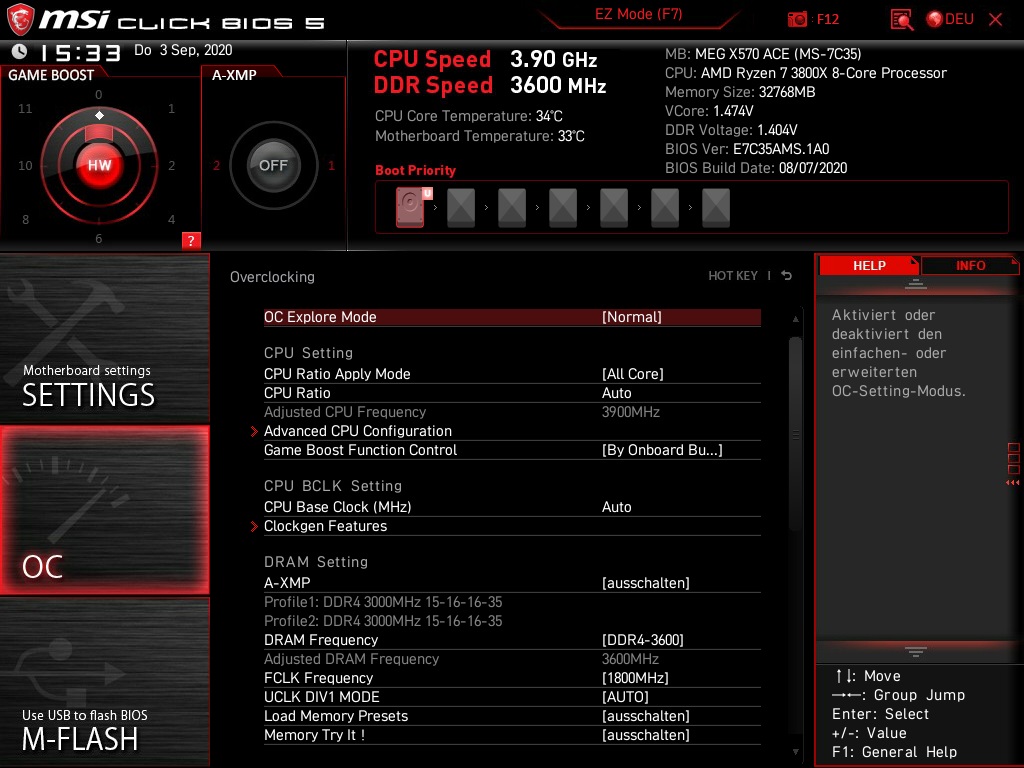The height and width of the screenshot is (768, 1024).
Task: Click Profile1: DDR4 3000MHz 15-16-16-35 row
Action: tap(383, 602)
